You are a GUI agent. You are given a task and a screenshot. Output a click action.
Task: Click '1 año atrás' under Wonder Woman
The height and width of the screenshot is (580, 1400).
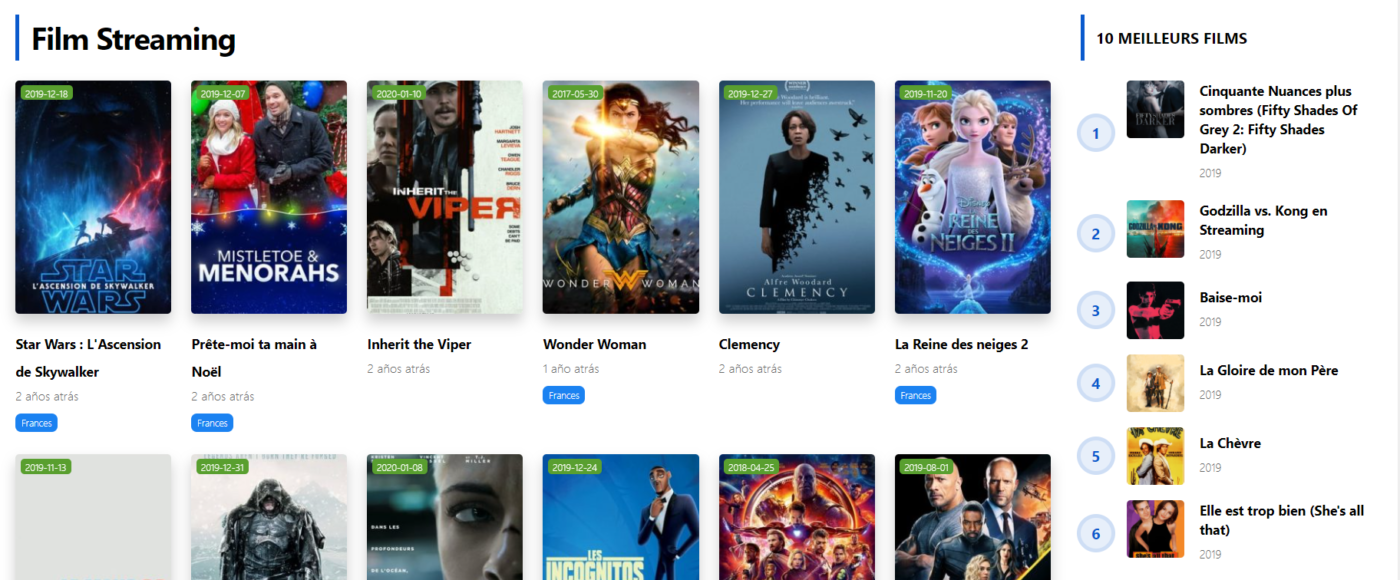pos(571,369)
